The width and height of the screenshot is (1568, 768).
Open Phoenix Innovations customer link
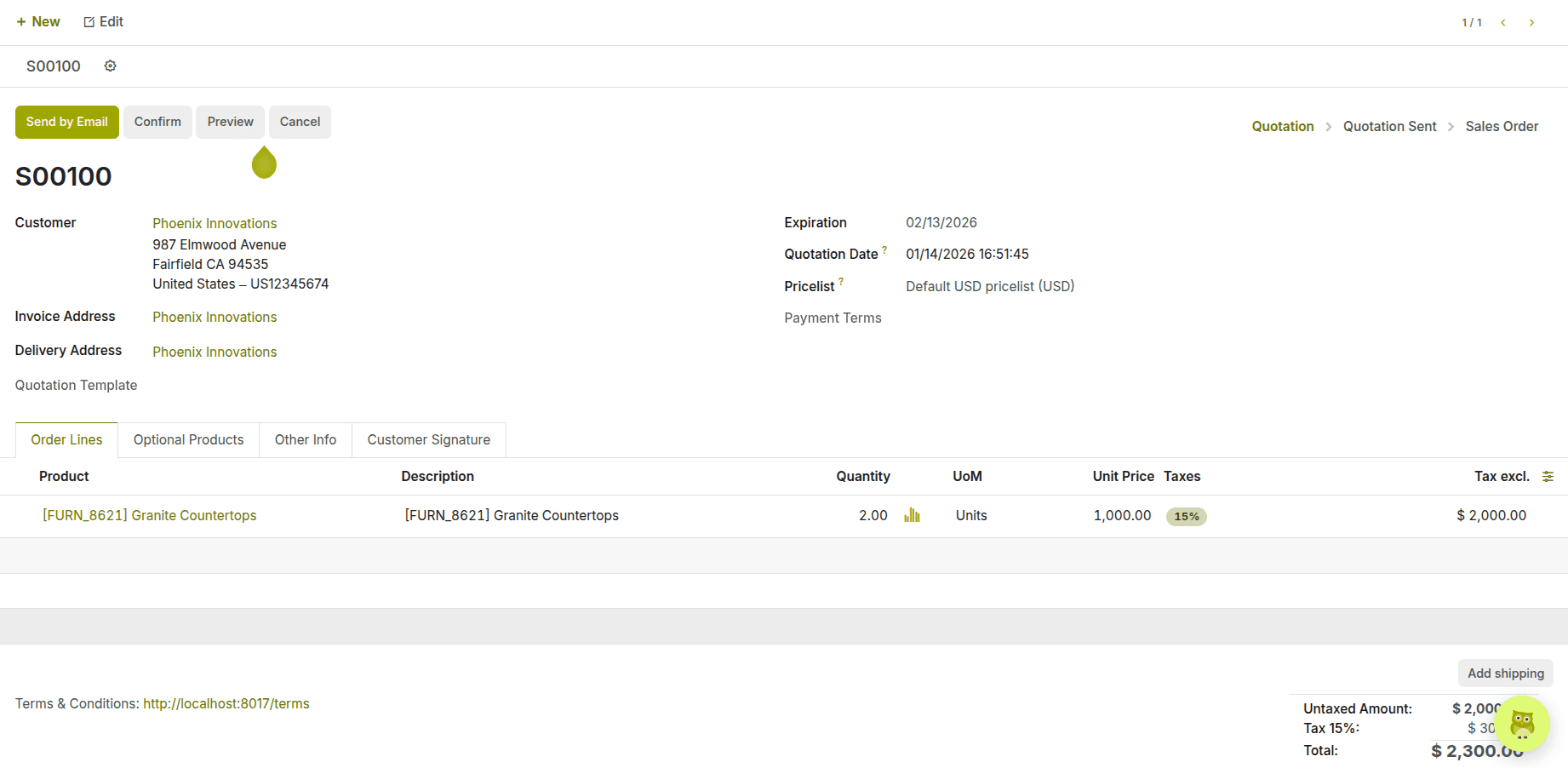click(215, 223)
